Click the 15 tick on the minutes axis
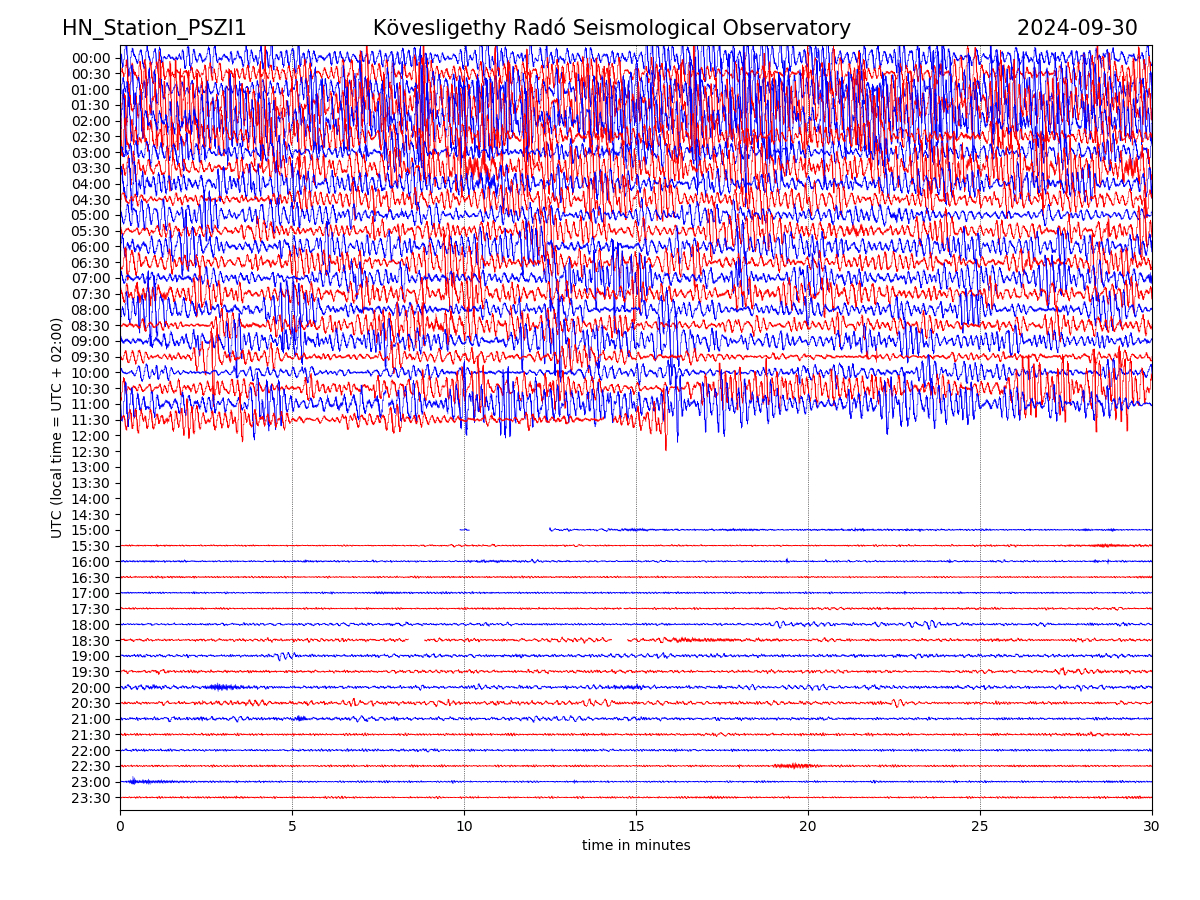1200x900 pixels. click(x=636, y=826)
